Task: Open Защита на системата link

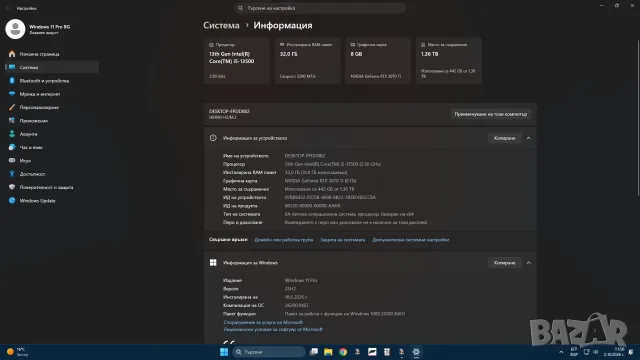Action: [x=342, y=240]
